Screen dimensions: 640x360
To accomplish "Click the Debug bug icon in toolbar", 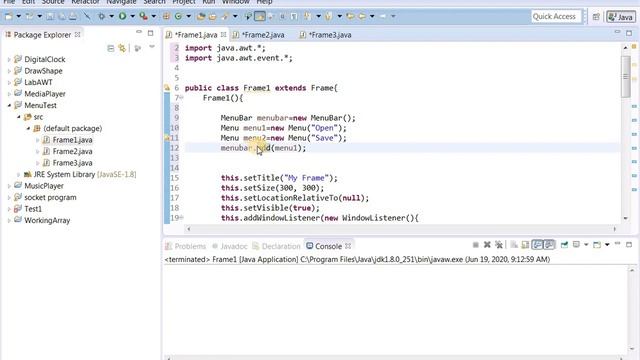I will coord(101,16).
